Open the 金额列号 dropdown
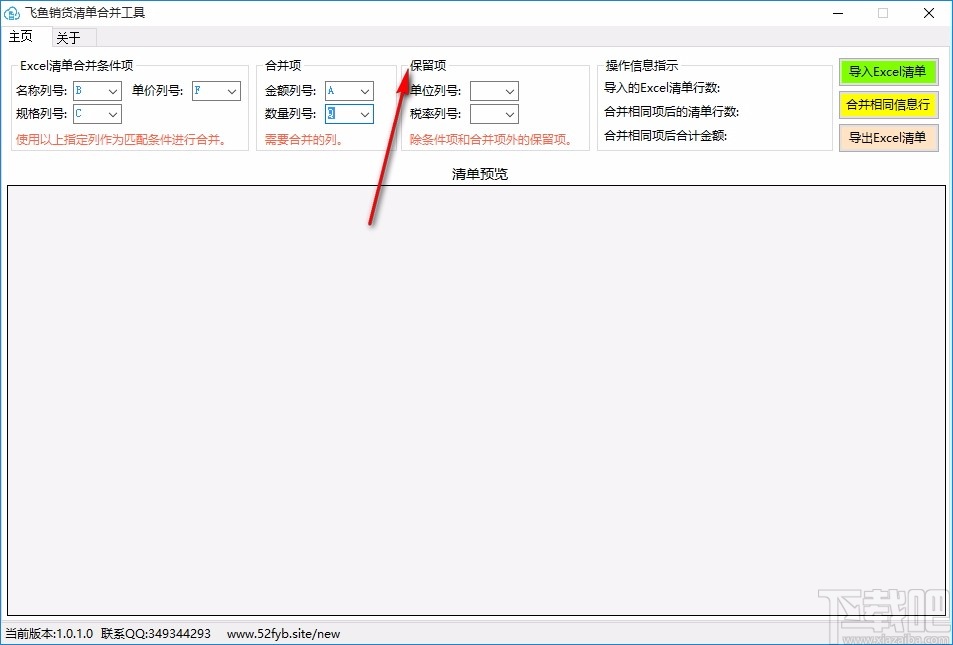 tap(364, 90)
